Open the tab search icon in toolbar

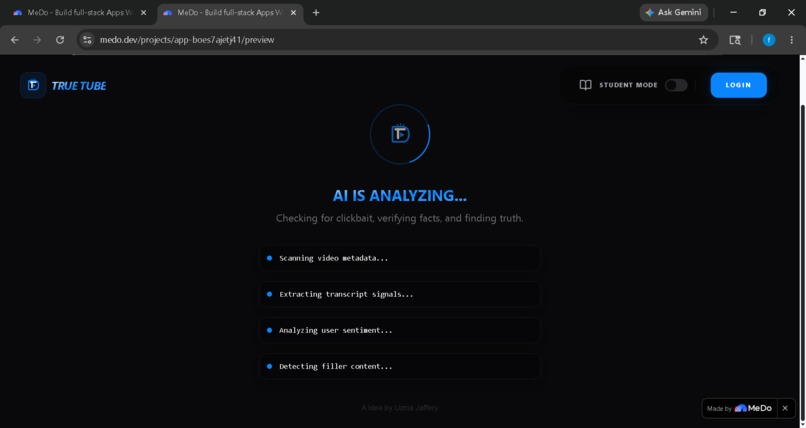pos(735,40)
